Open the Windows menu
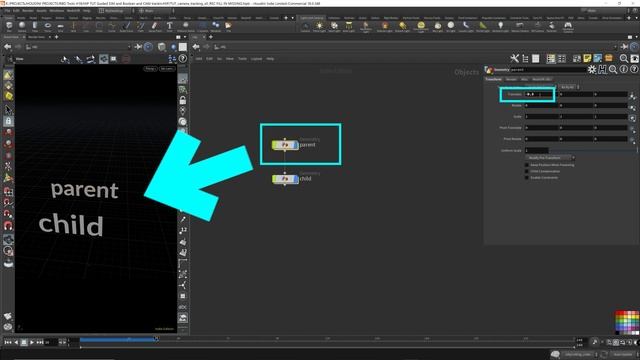This screenshot has width=640, height=360. click(57, 11)
